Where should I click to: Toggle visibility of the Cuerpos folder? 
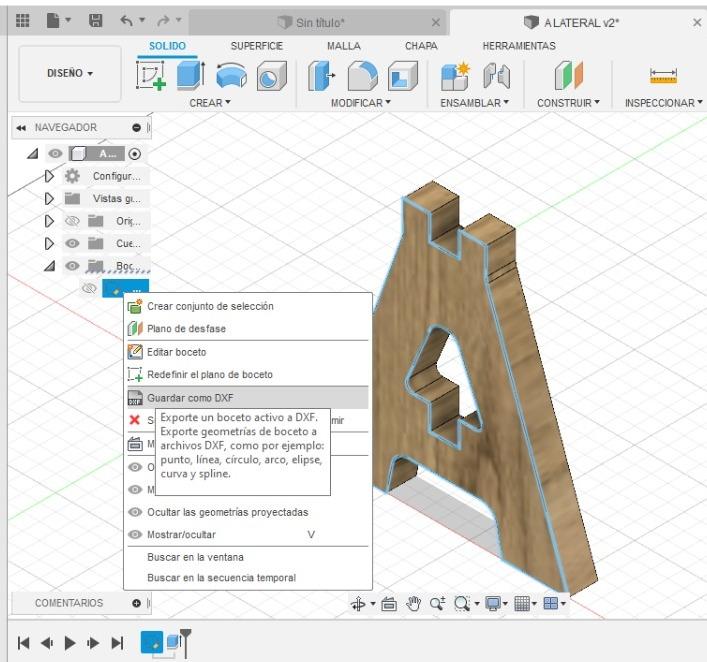[x=72, y=244]
